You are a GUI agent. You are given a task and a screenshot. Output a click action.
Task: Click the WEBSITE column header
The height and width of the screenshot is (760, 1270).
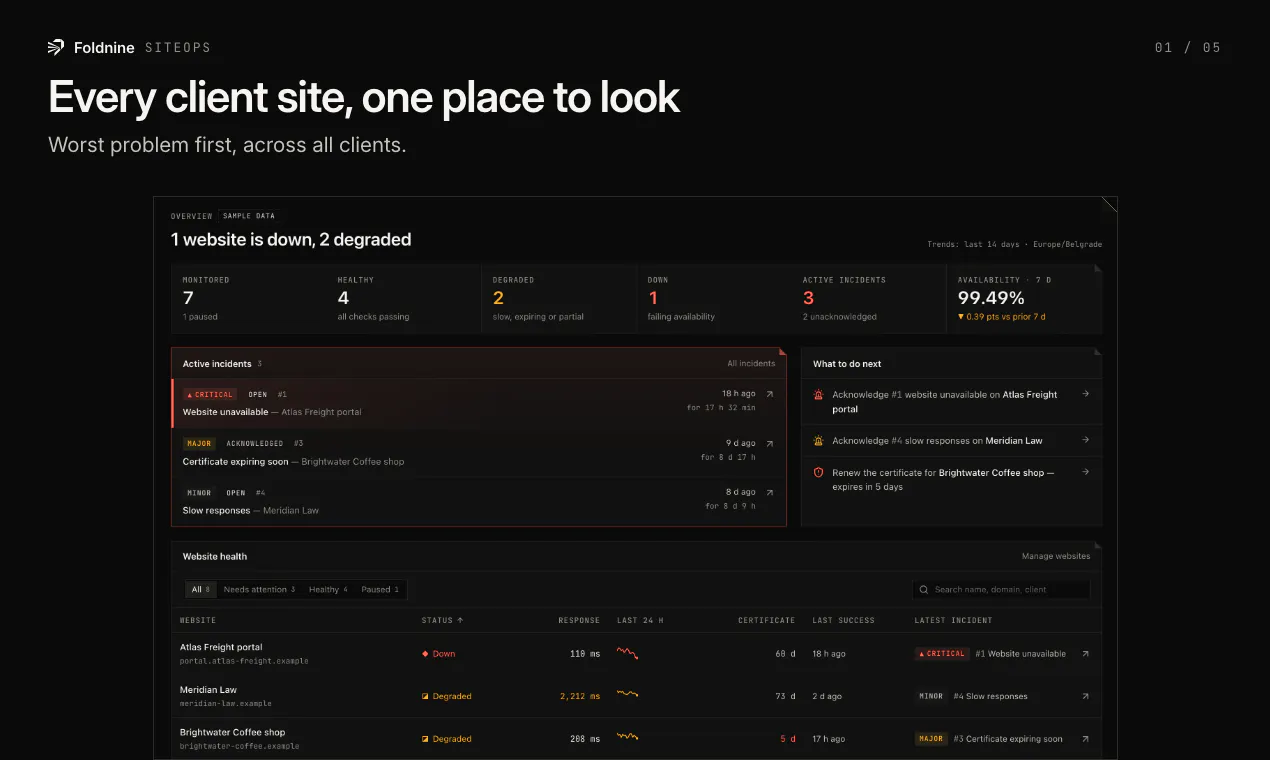pos(198,621)
